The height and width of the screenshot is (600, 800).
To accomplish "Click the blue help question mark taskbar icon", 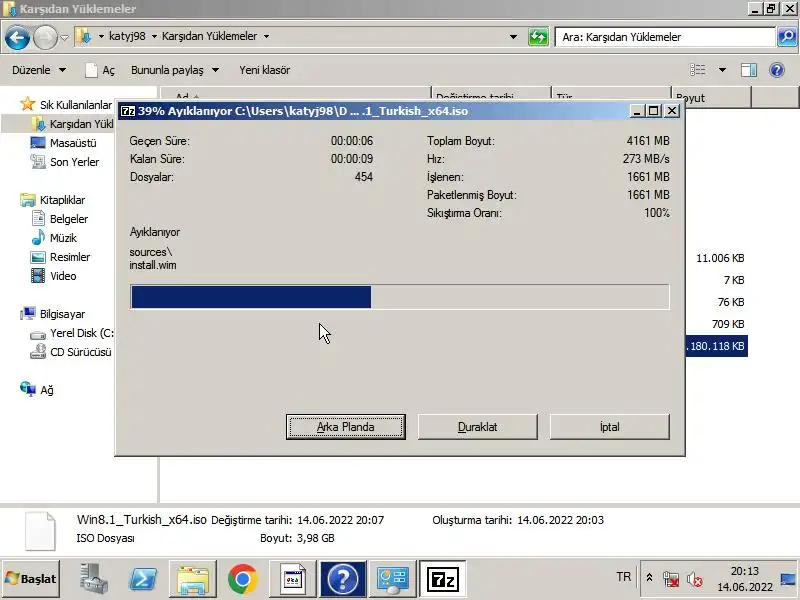I will click(x=342, y=579).
